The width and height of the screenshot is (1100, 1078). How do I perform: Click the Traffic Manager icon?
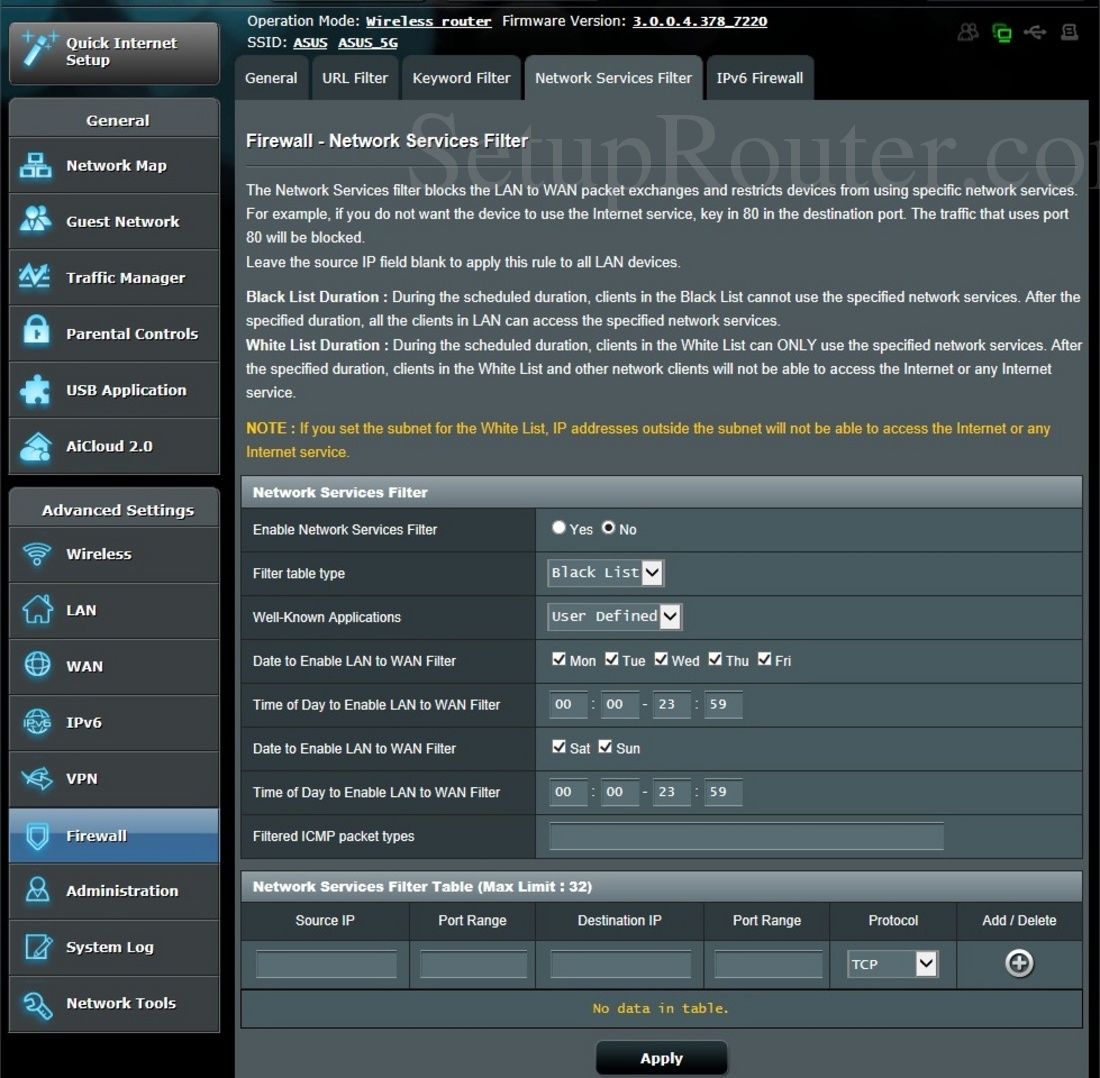pyautogui.click(x=36, y=278)
